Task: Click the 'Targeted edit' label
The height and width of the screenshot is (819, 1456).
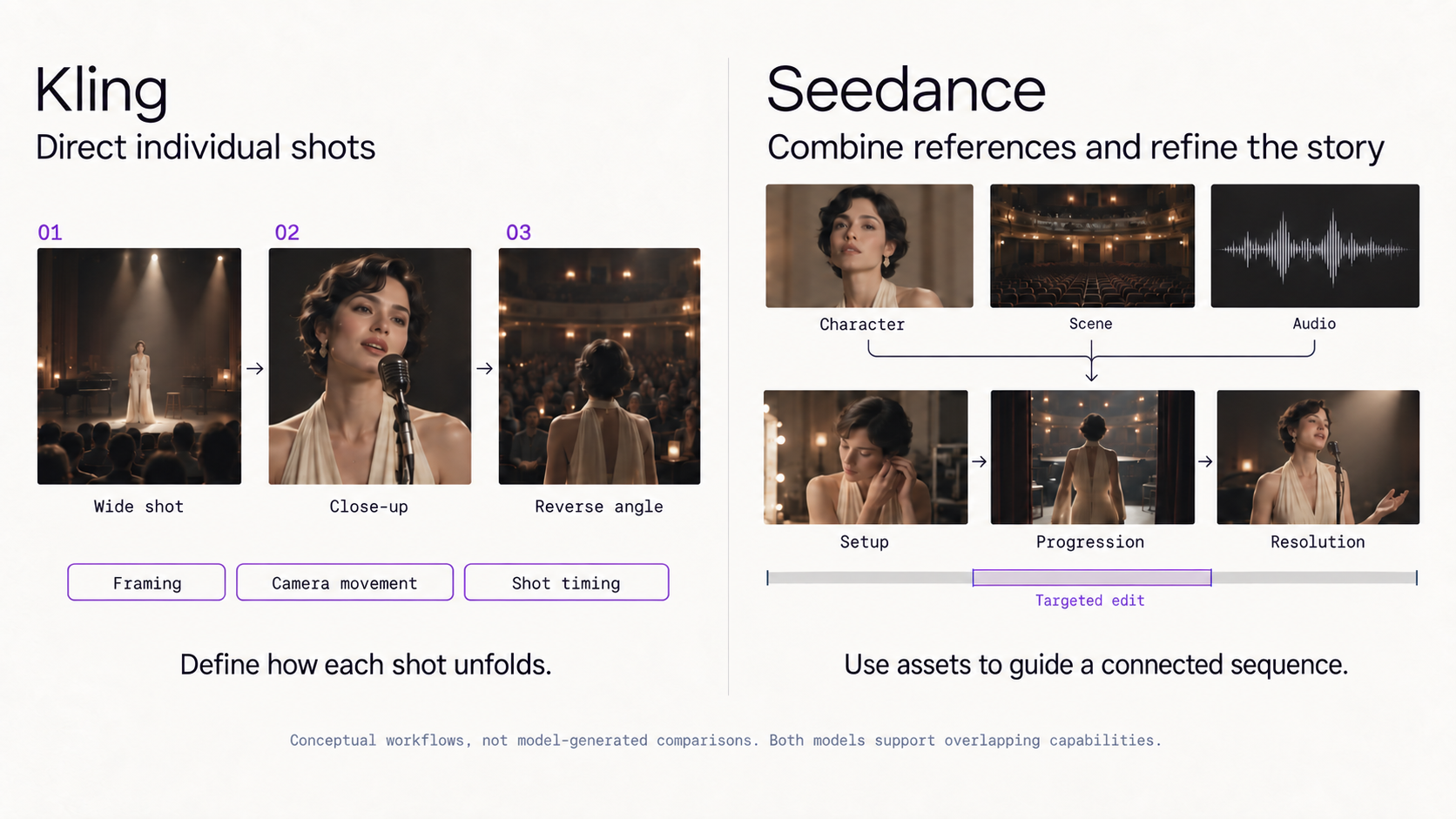Action: click(1089, 601)
